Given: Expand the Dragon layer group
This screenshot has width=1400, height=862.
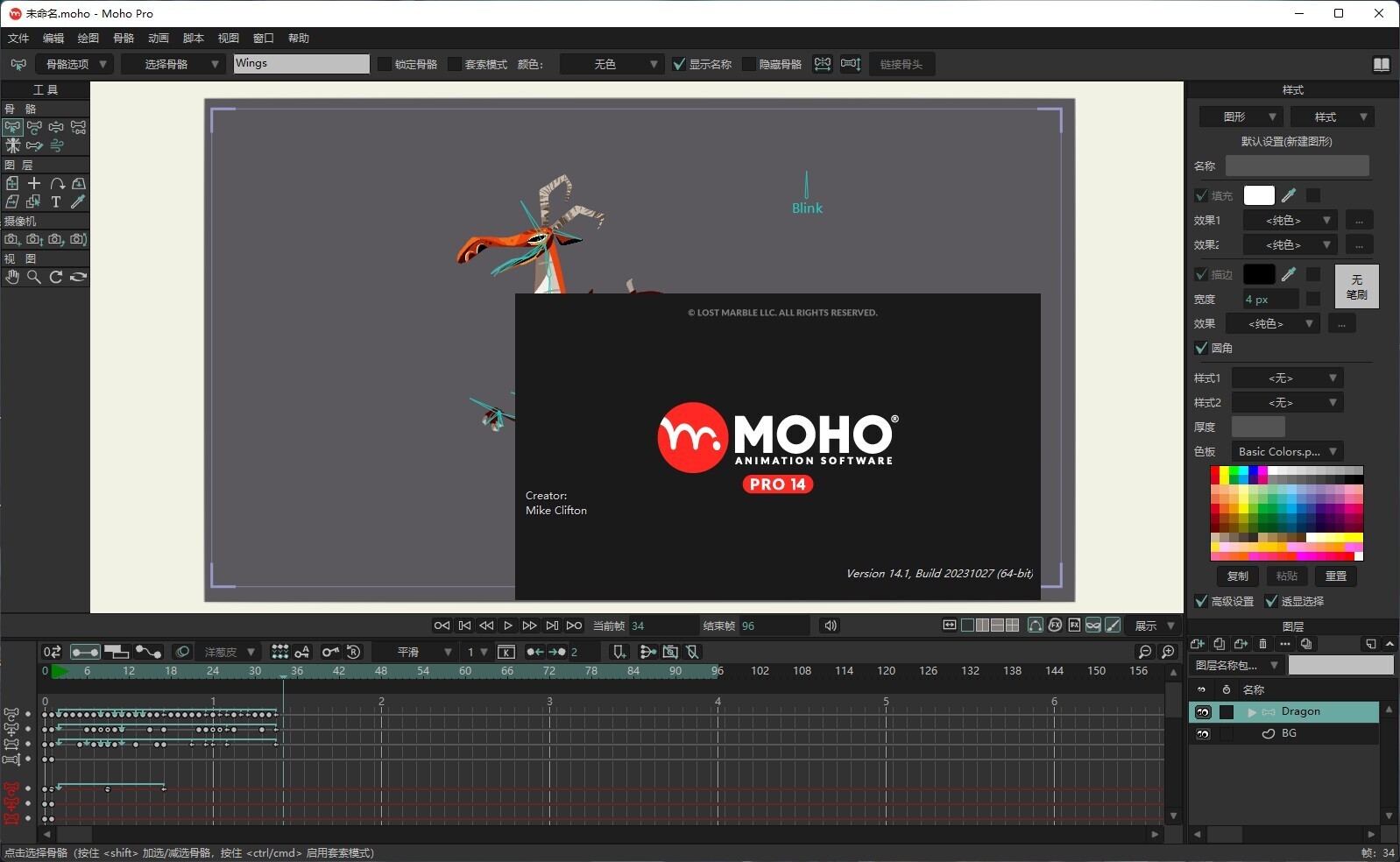Looking at the screenshot, I should [x=1252, y=712].
